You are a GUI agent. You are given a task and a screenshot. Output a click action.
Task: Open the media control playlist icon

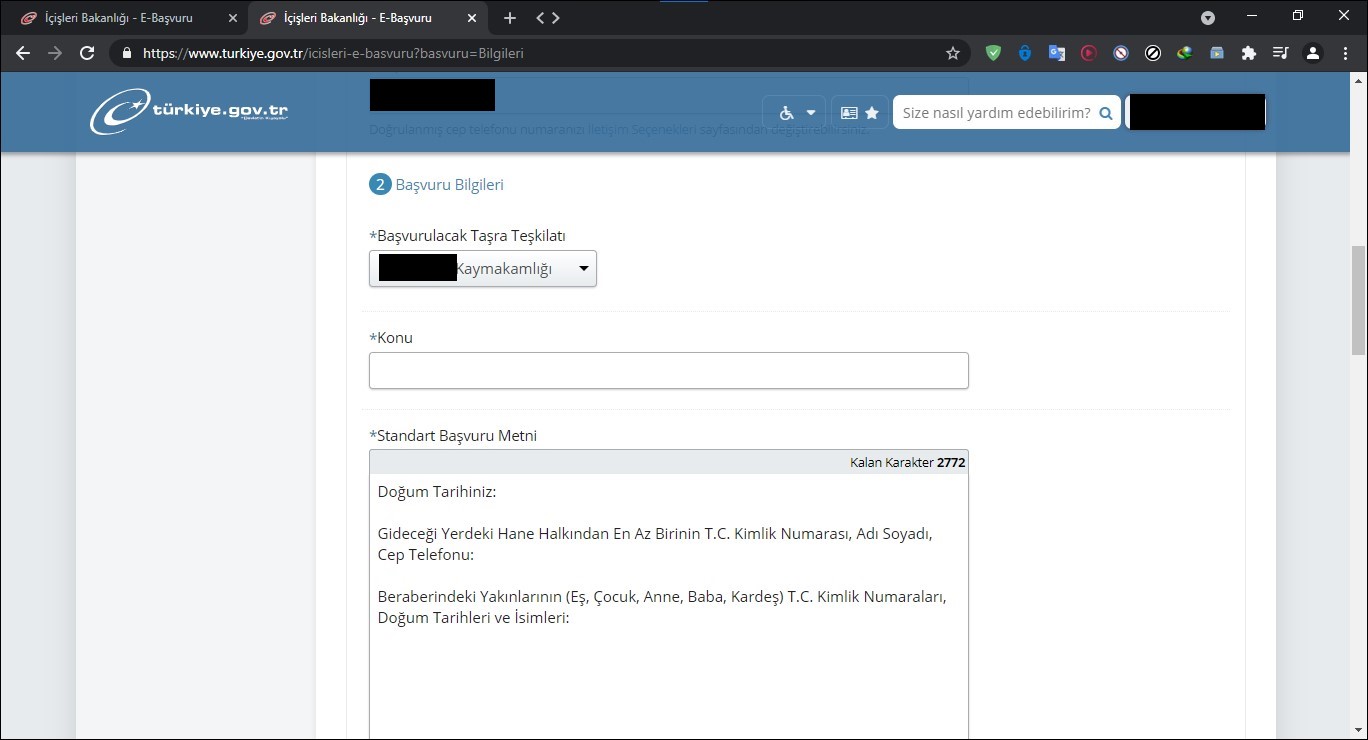tap(1281, 53)
